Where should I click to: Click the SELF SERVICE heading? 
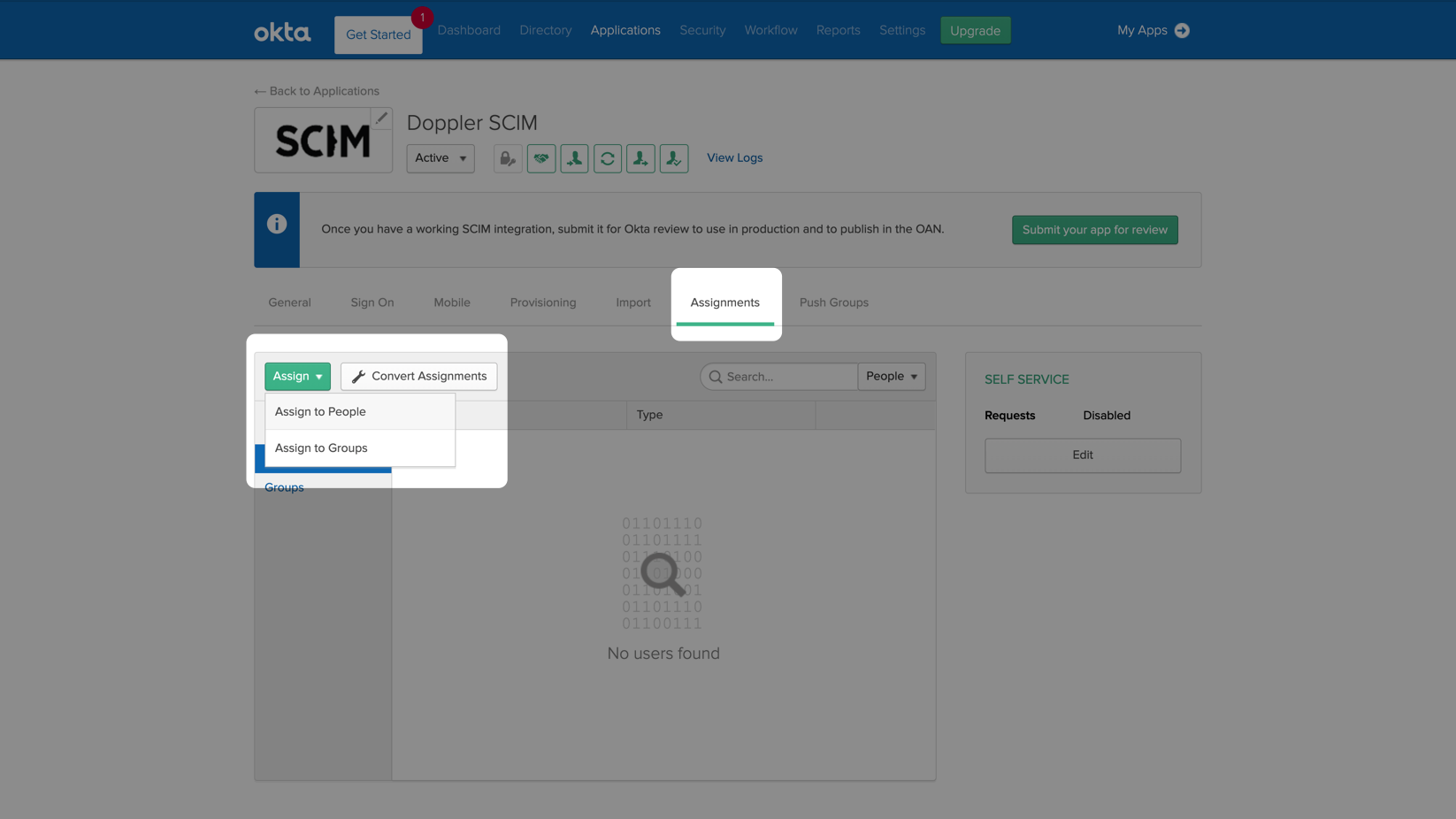(x=1026, y=379)
